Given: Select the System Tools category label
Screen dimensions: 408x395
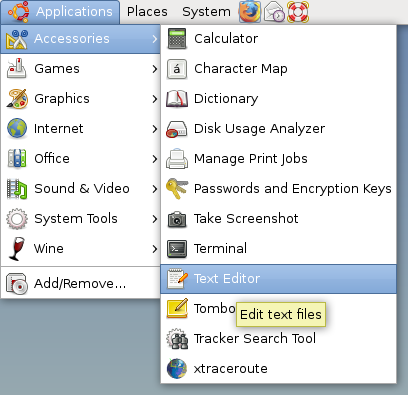Looking at the screenshot, I should (76, 219).
